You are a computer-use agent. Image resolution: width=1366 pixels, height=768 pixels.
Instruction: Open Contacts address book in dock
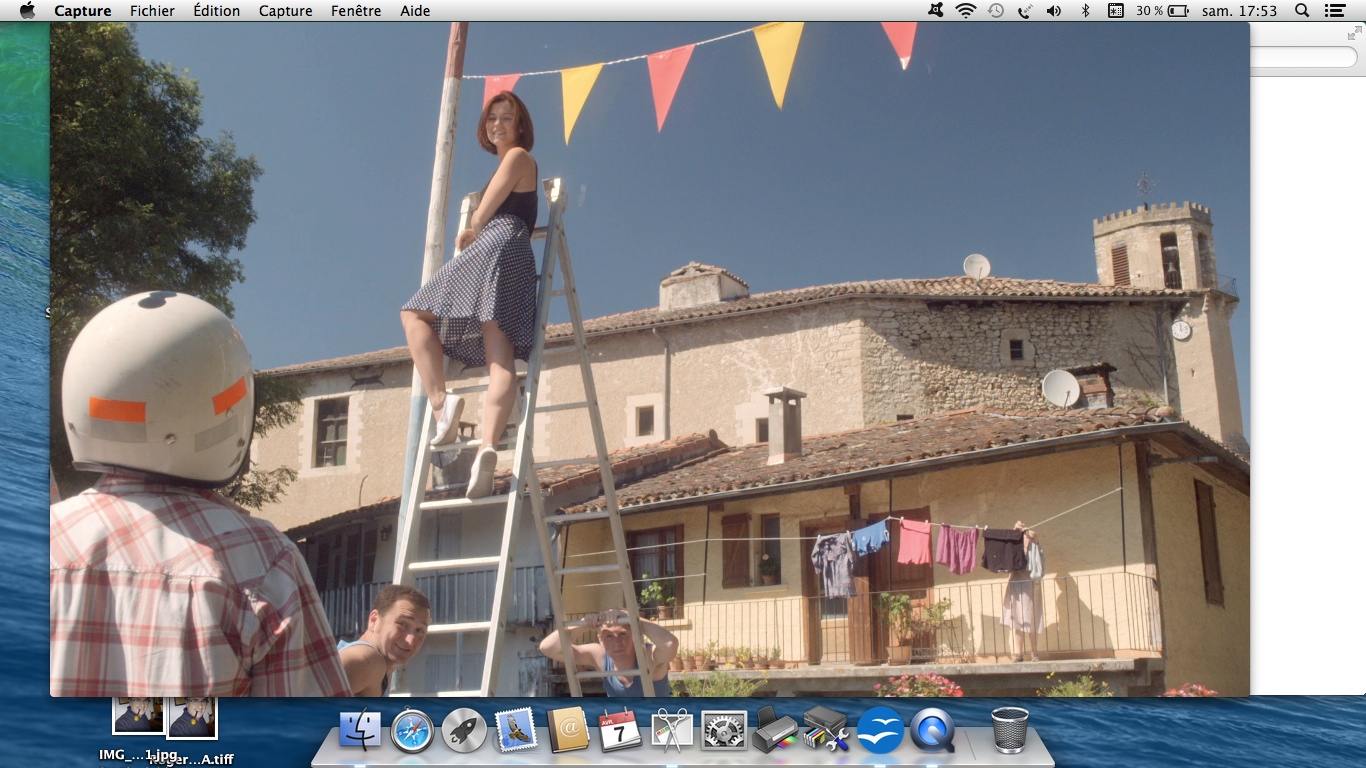tap(568, 730)
